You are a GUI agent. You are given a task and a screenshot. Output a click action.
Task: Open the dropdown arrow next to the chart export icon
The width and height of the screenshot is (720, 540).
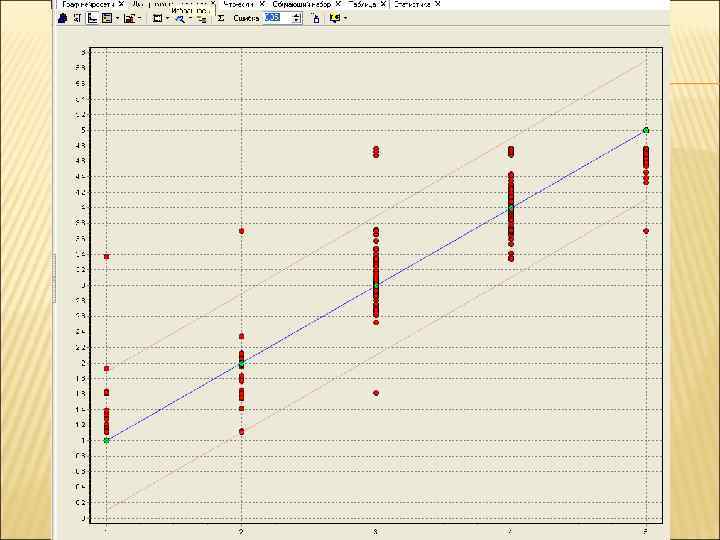(x=140, y=18)
